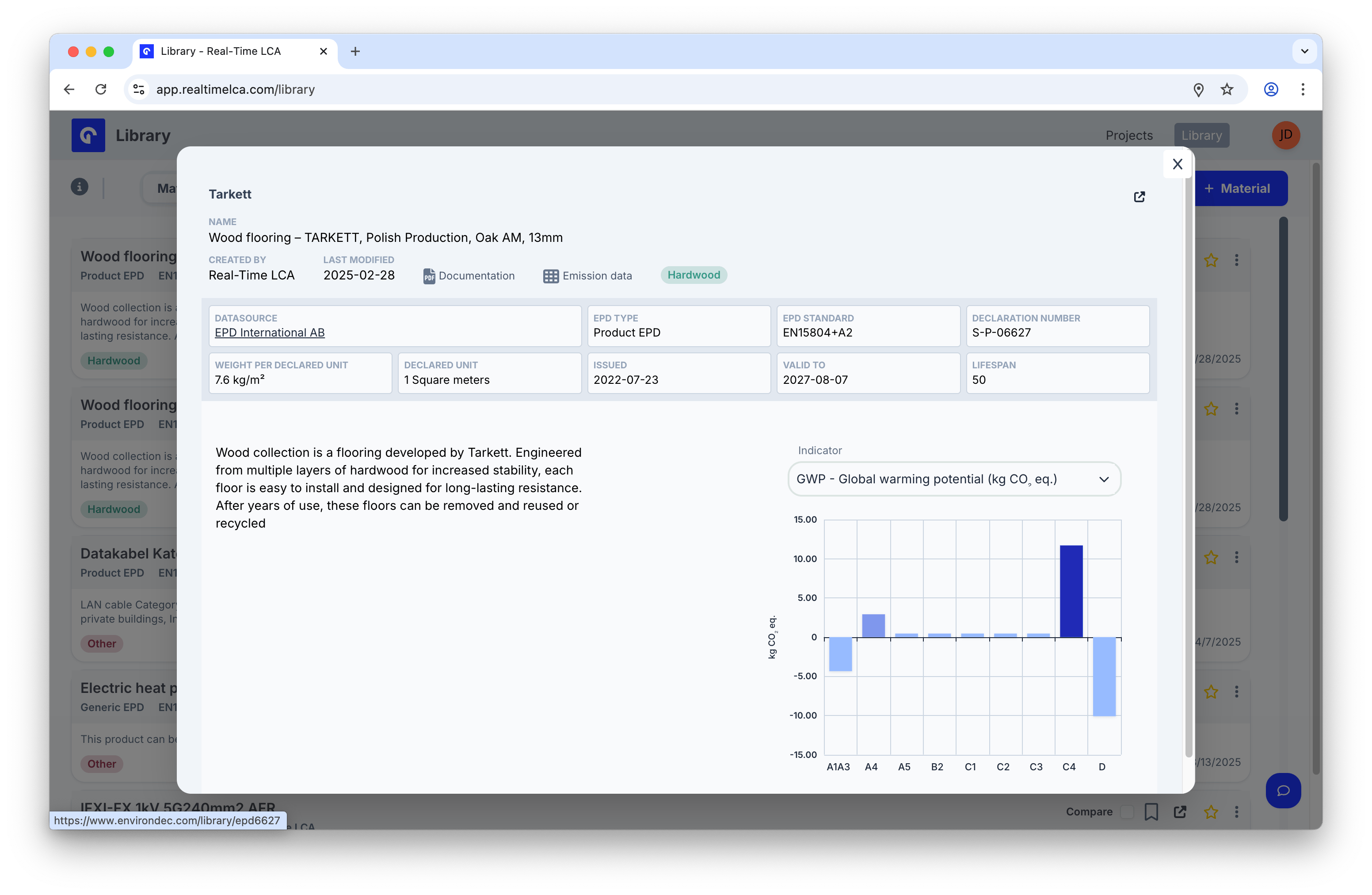Open a new browser tab

[355, 51]
